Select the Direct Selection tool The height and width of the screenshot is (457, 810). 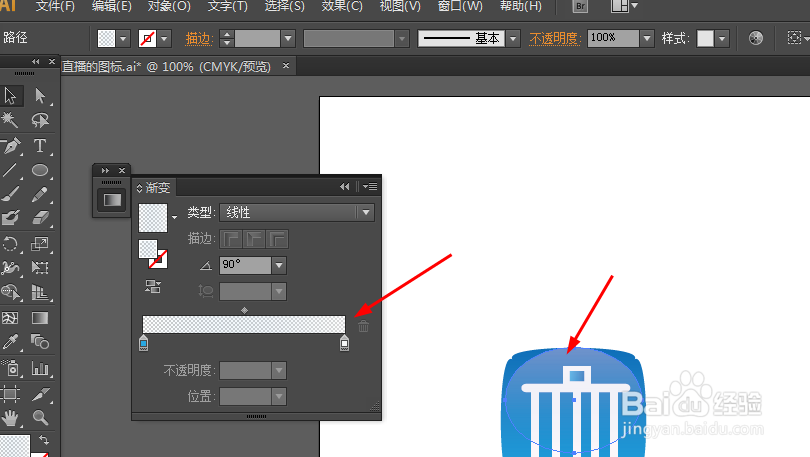tap(40, 96)
